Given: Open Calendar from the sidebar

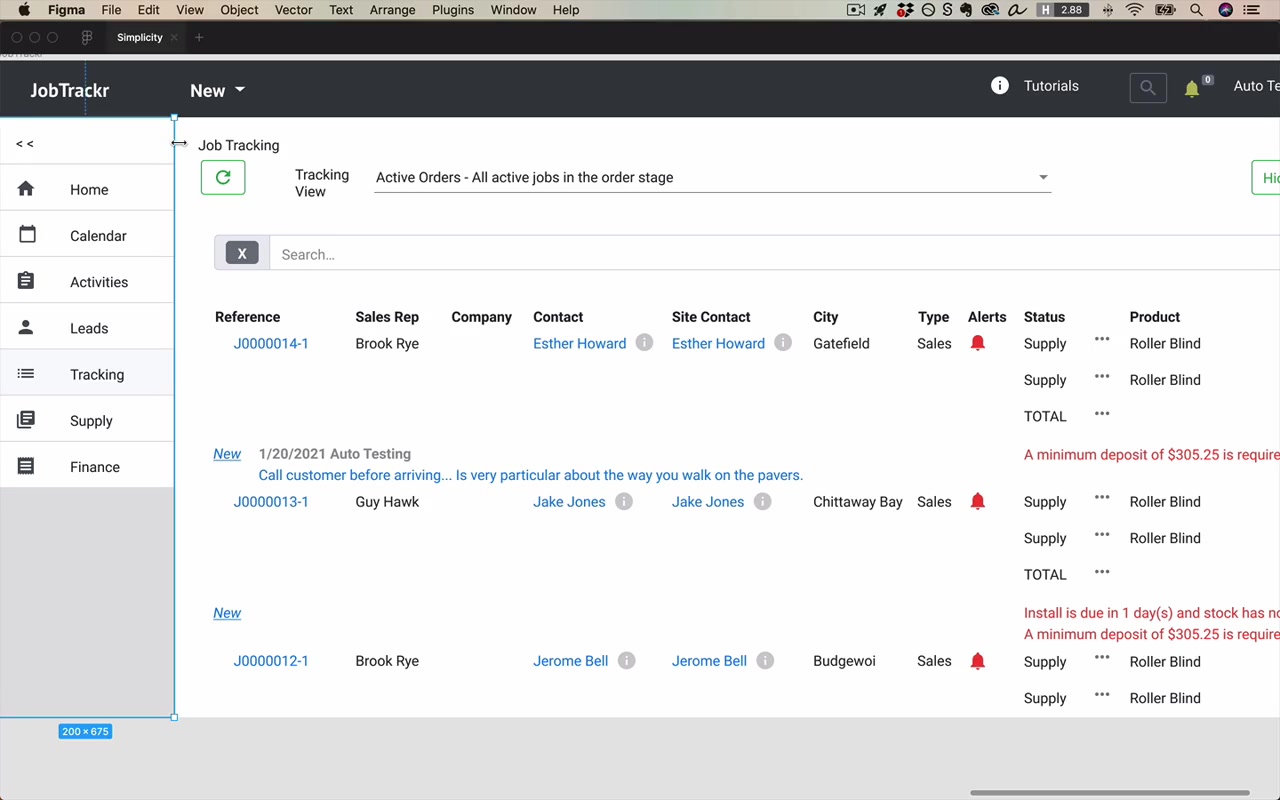Looking at the screenshot, I should point(87,236).
